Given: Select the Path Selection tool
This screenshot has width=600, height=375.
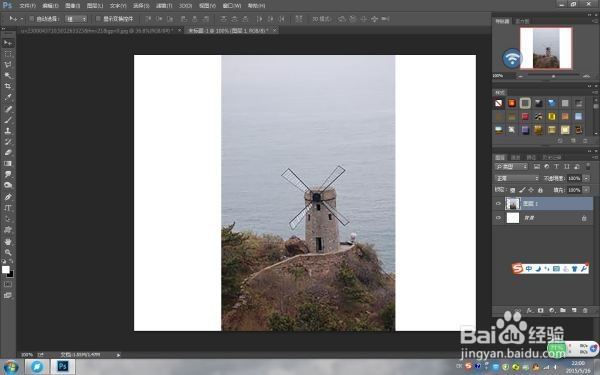Looking at the screenshot, I should [8, 219].
